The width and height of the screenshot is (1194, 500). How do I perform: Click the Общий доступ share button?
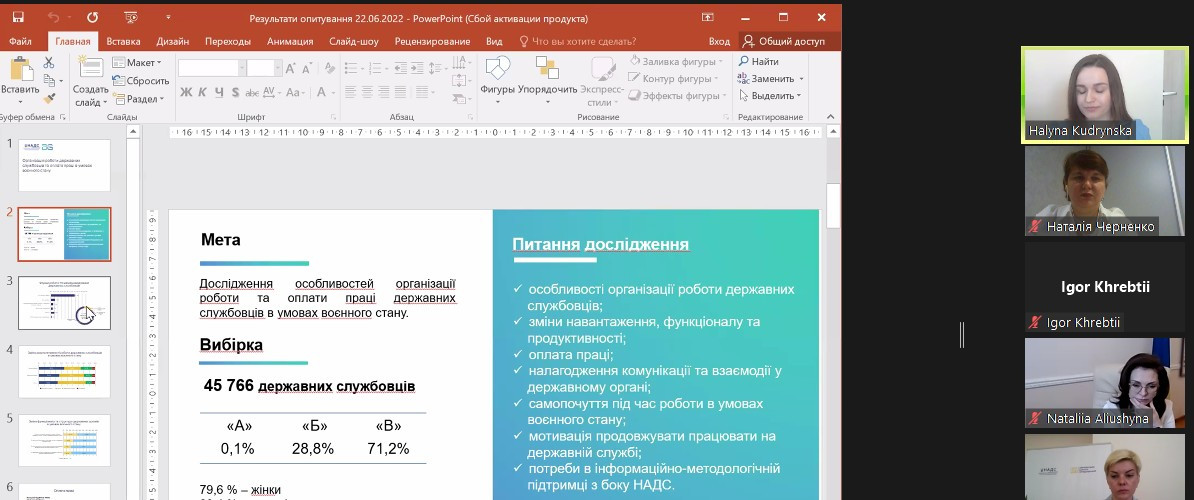784,41
